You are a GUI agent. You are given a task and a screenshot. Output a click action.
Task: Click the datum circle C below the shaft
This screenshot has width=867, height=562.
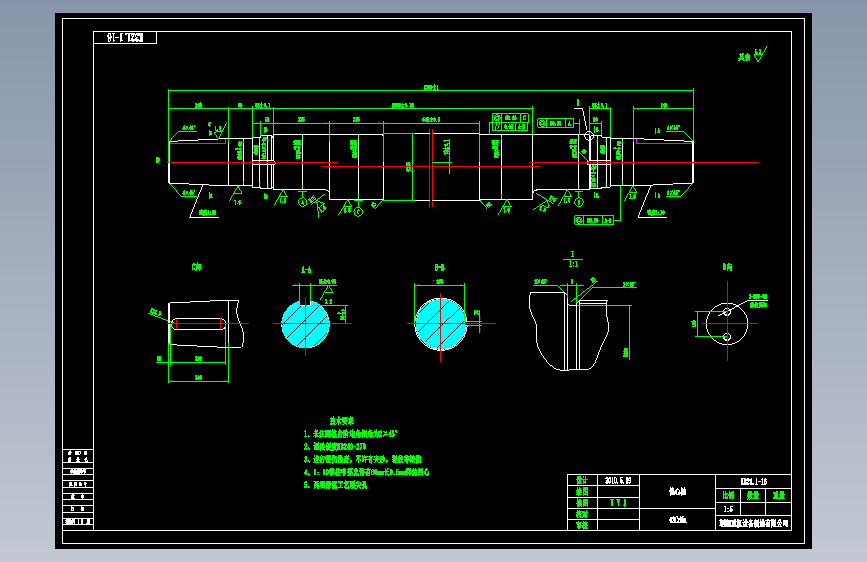point(358,211)
